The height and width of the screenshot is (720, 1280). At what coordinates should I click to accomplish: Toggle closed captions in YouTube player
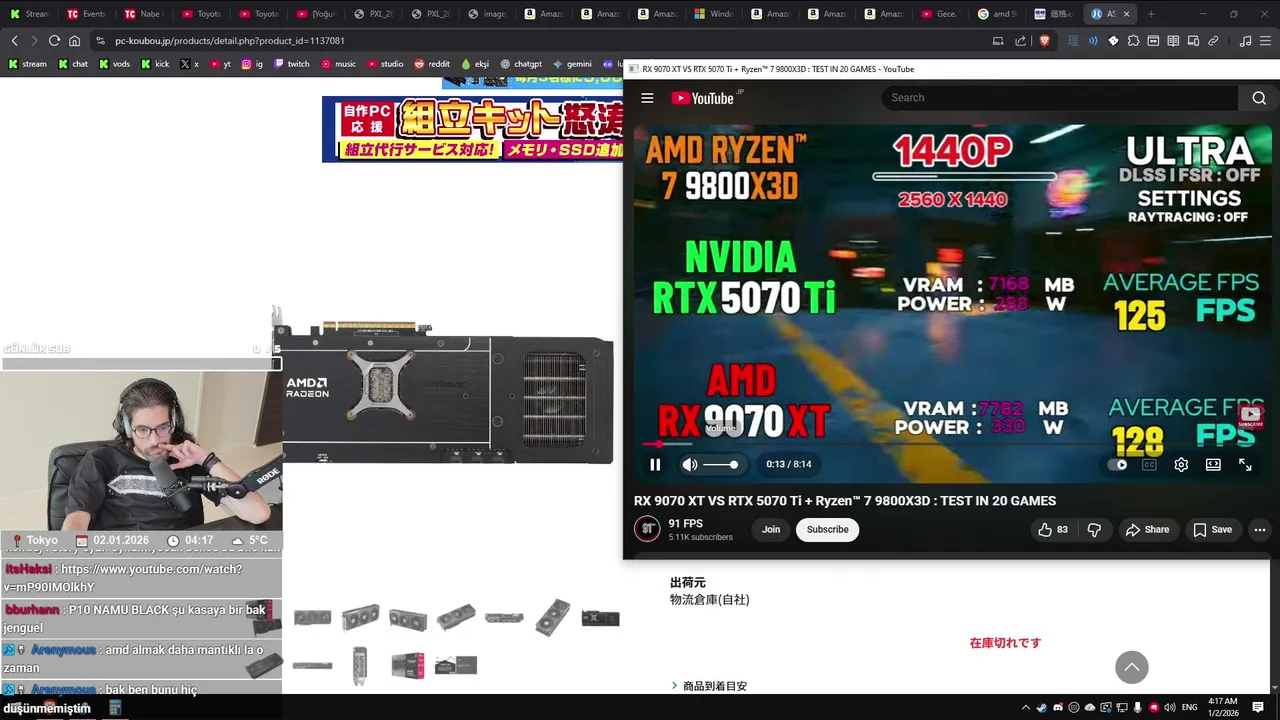pos(1149,464)
